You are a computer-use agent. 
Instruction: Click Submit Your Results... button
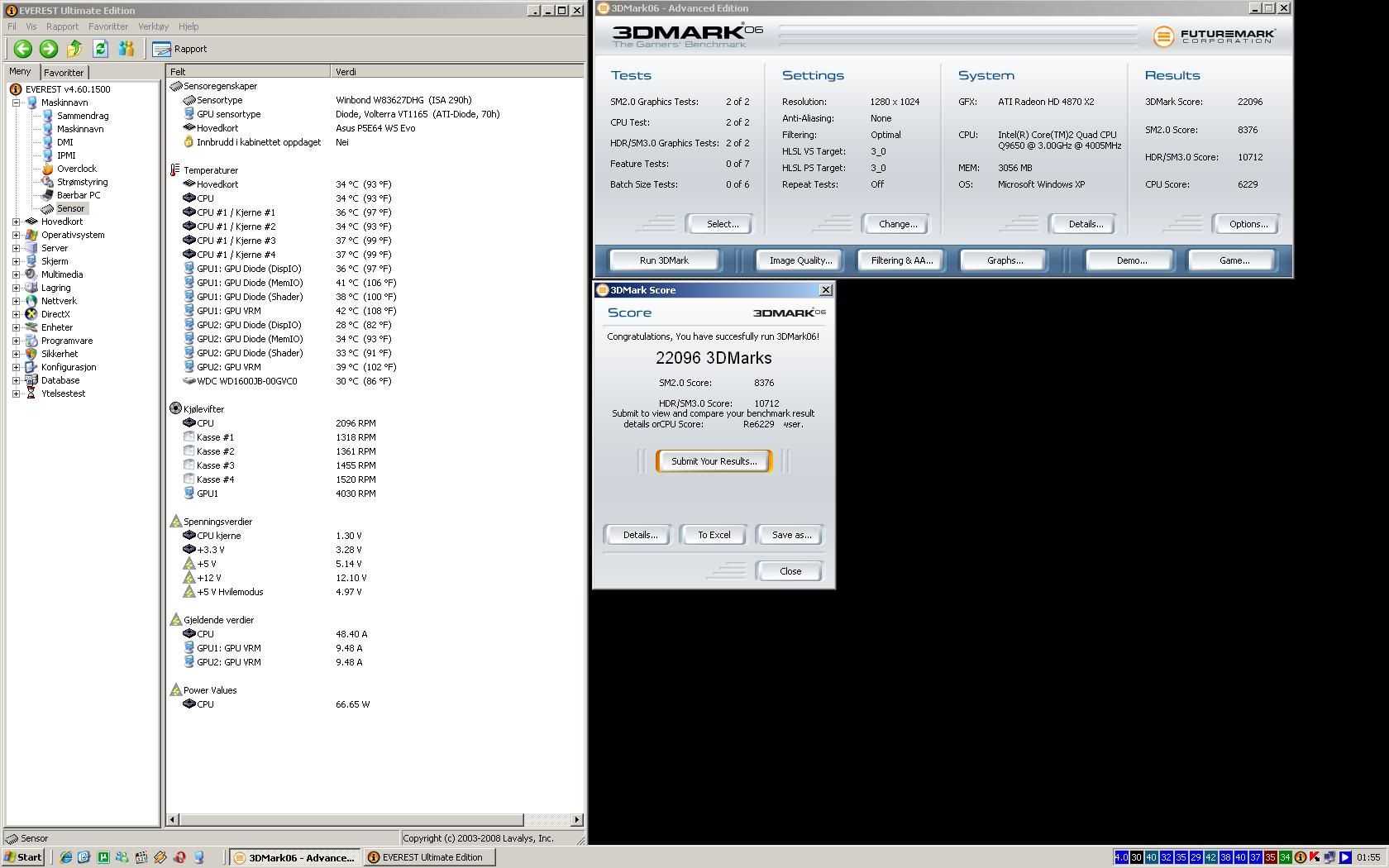click(714, 461)
